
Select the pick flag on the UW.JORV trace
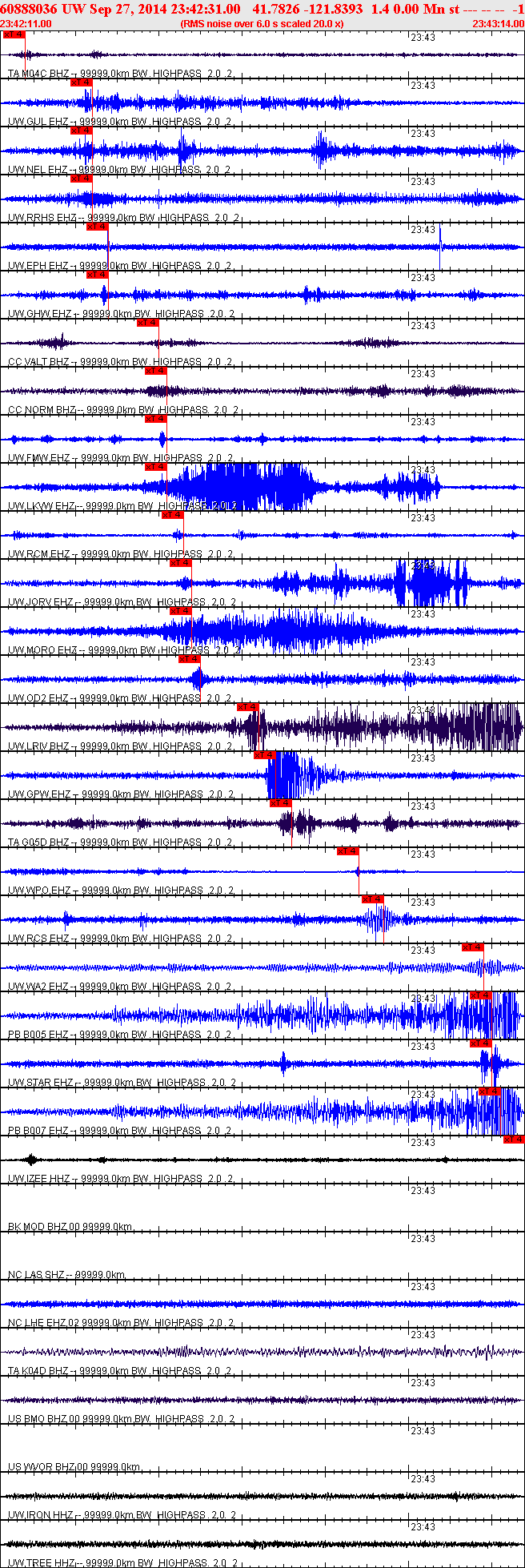[x=180, y=563]
